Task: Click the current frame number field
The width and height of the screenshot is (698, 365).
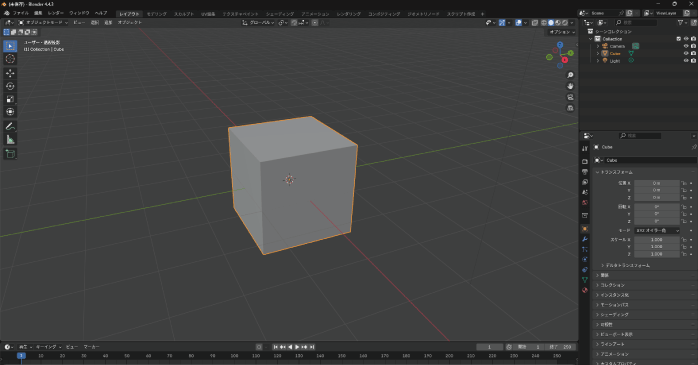Action: click(x=490, y=347)
